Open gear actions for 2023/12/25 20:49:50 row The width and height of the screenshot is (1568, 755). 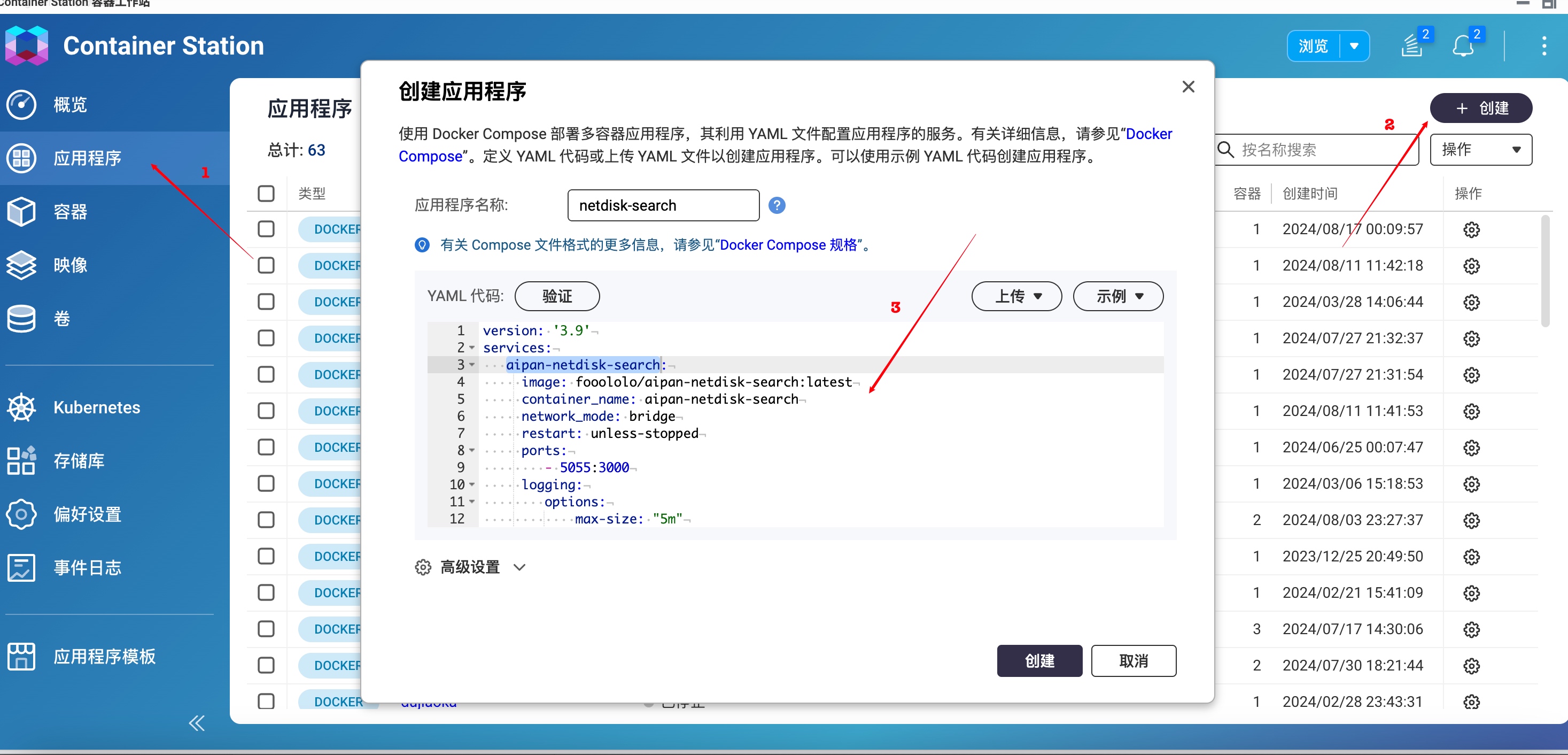[1471, 557]
